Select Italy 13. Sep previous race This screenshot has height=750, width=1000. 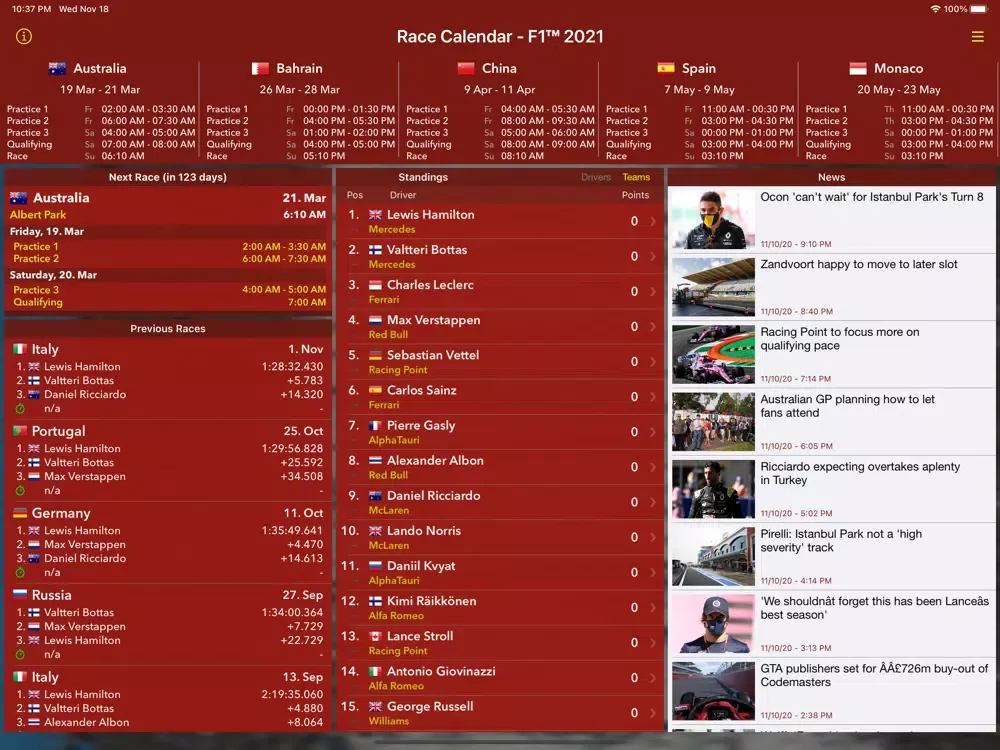[x=168, y=699]
